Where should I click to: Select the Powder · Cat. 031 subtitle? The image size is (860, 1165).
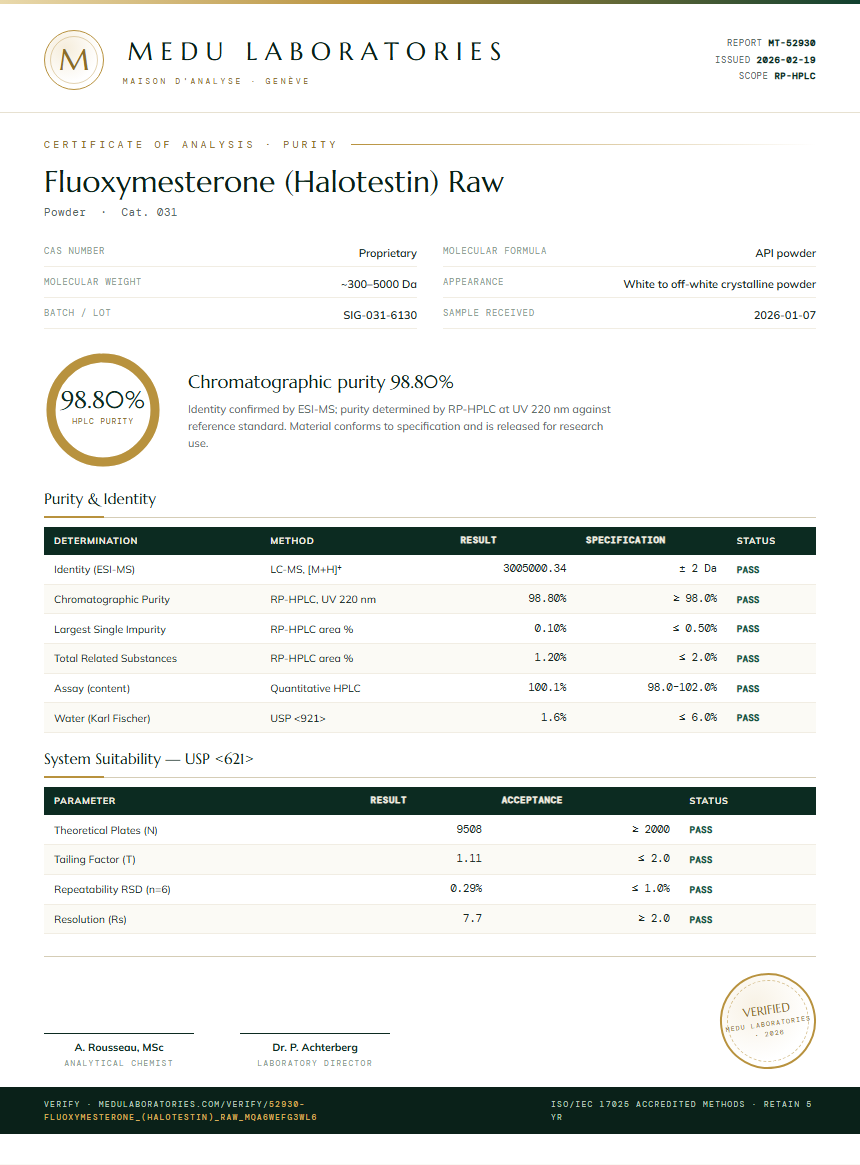[x=110, y=212]
